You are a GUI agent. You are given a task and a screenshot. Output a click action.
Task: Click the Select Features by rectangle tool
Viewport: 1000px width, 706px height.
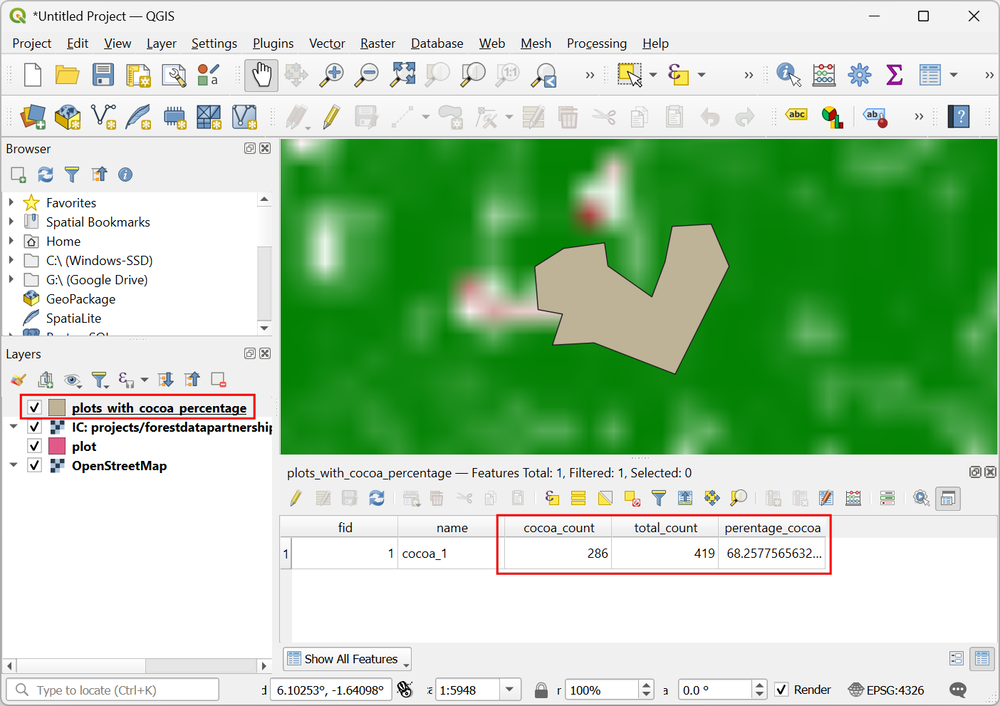coord(630,75)
